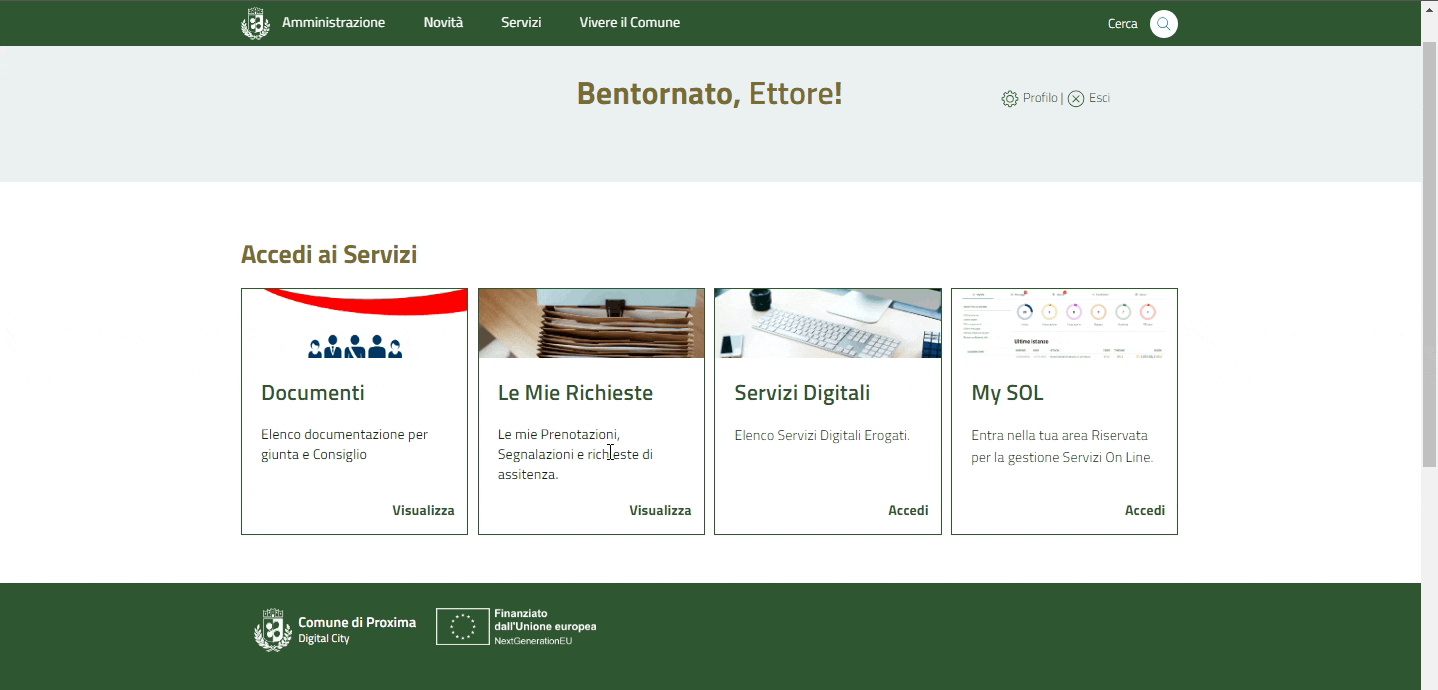1438x690 pixels.
Task: Click the keyboard image on Servizi Digitali
Action: pos(827,324)
